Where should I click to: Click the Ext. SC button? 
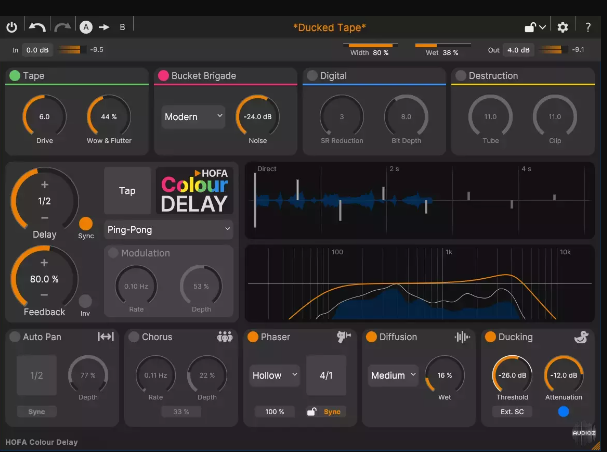coord(513,411)
